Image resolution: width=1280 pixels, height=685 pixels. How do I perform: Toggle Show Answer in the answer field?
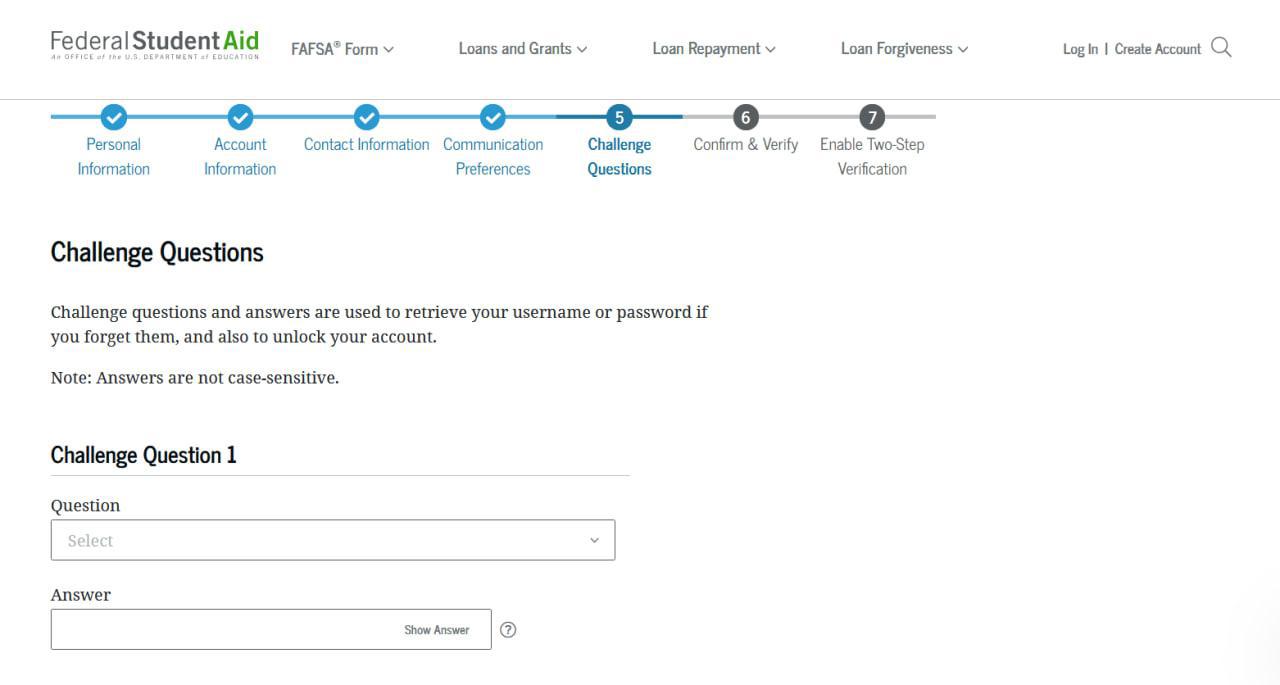pos(436,630)
